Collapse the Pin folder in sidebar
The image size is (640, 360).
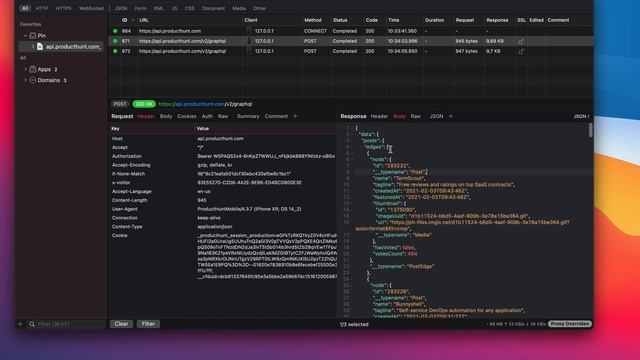(x=25, y=36)
